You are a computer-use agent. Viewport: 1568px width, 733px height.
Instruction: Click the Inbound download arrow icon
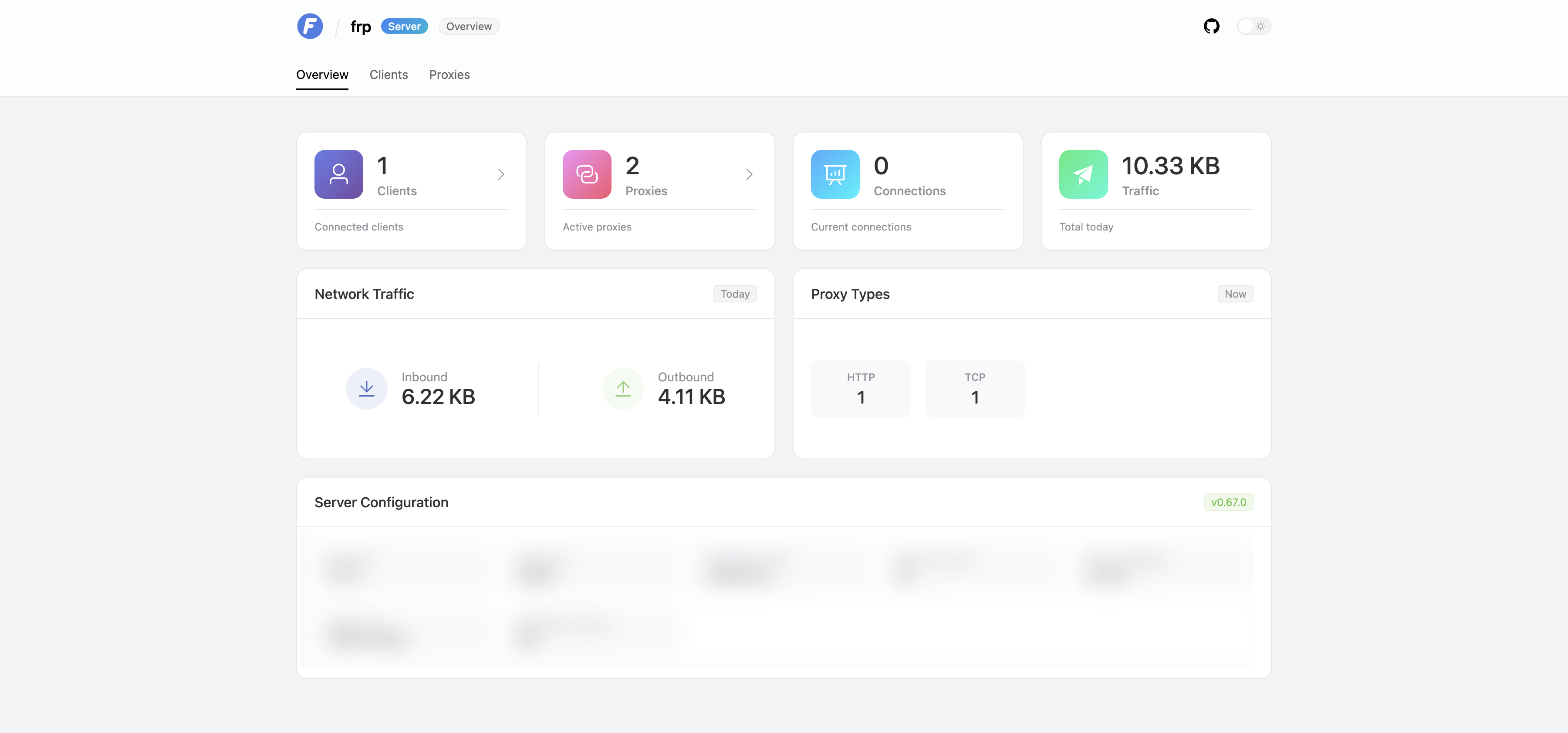[366, 388]
